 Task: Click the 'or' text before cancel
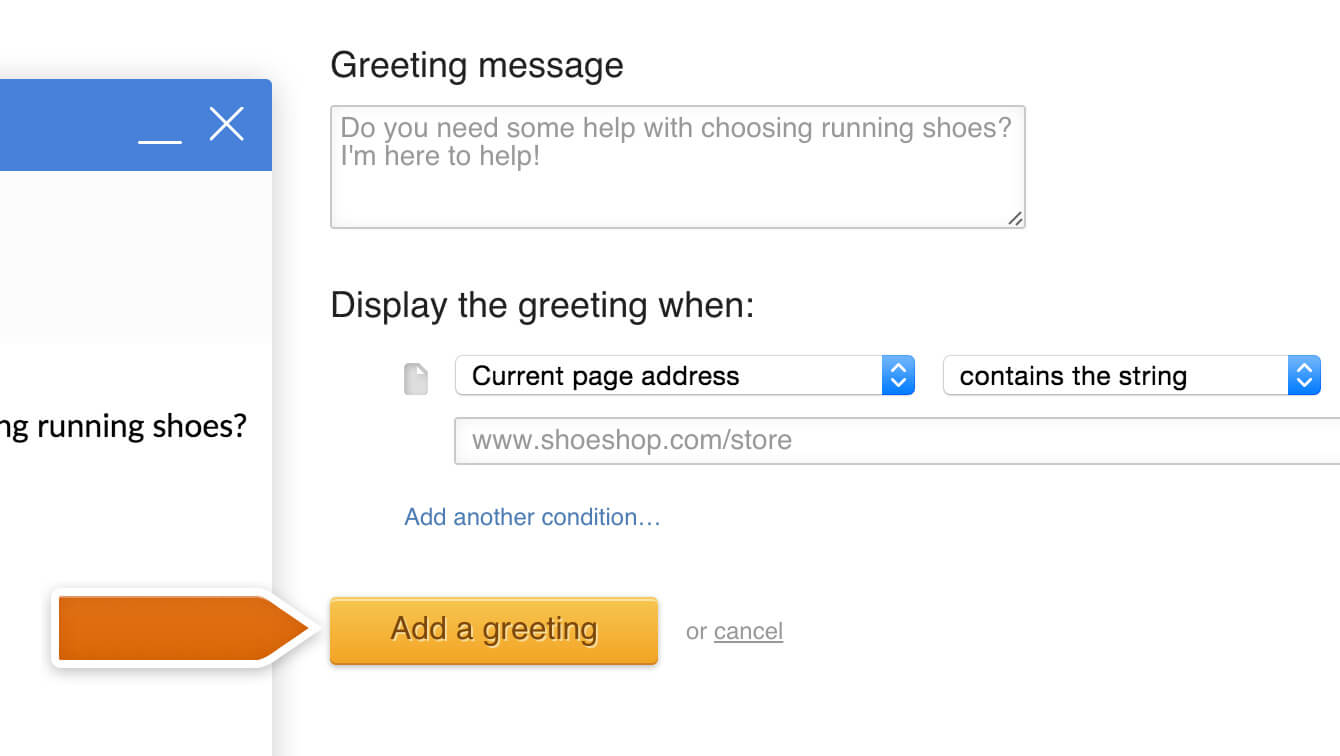[696, 632]
